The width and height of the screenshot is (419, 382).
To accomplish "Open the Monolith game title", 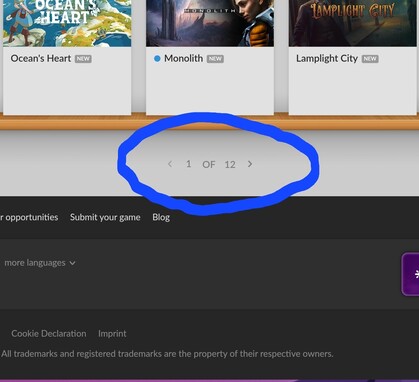I will [x=183, y=58].
